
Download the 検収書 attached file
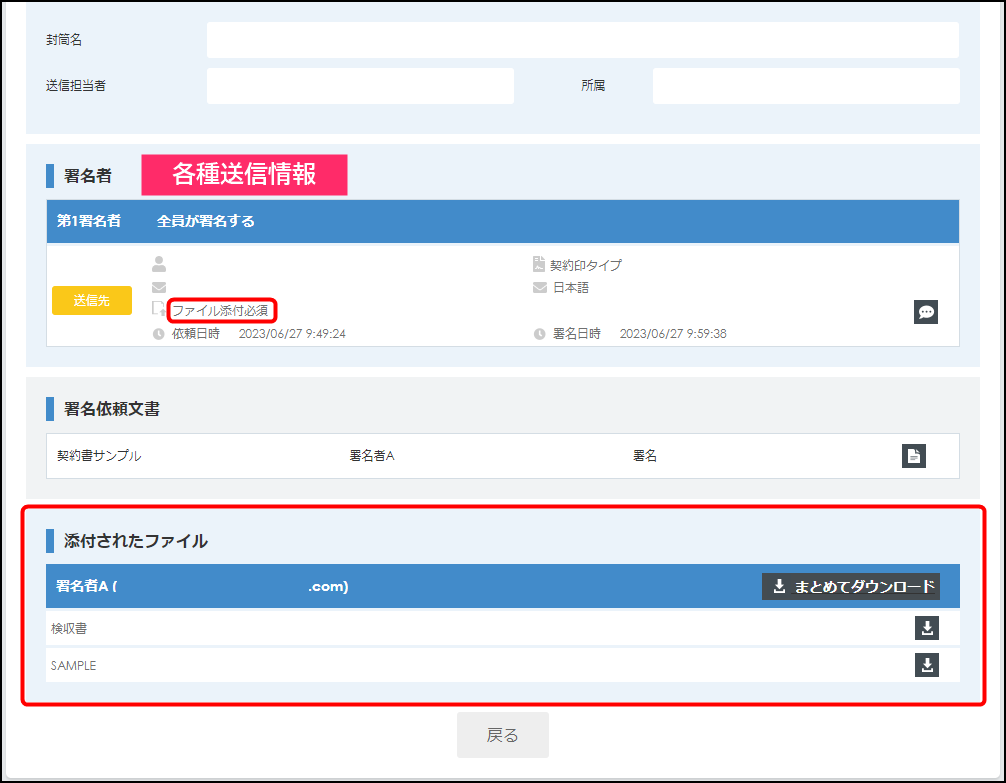[927, 628]
